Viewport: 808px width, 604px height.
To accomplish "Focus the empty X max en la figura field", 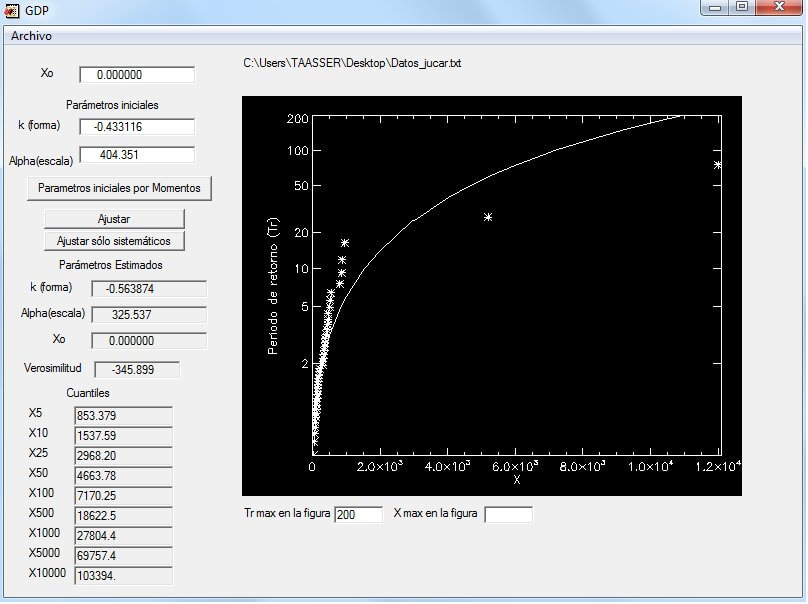I will 508,515.
